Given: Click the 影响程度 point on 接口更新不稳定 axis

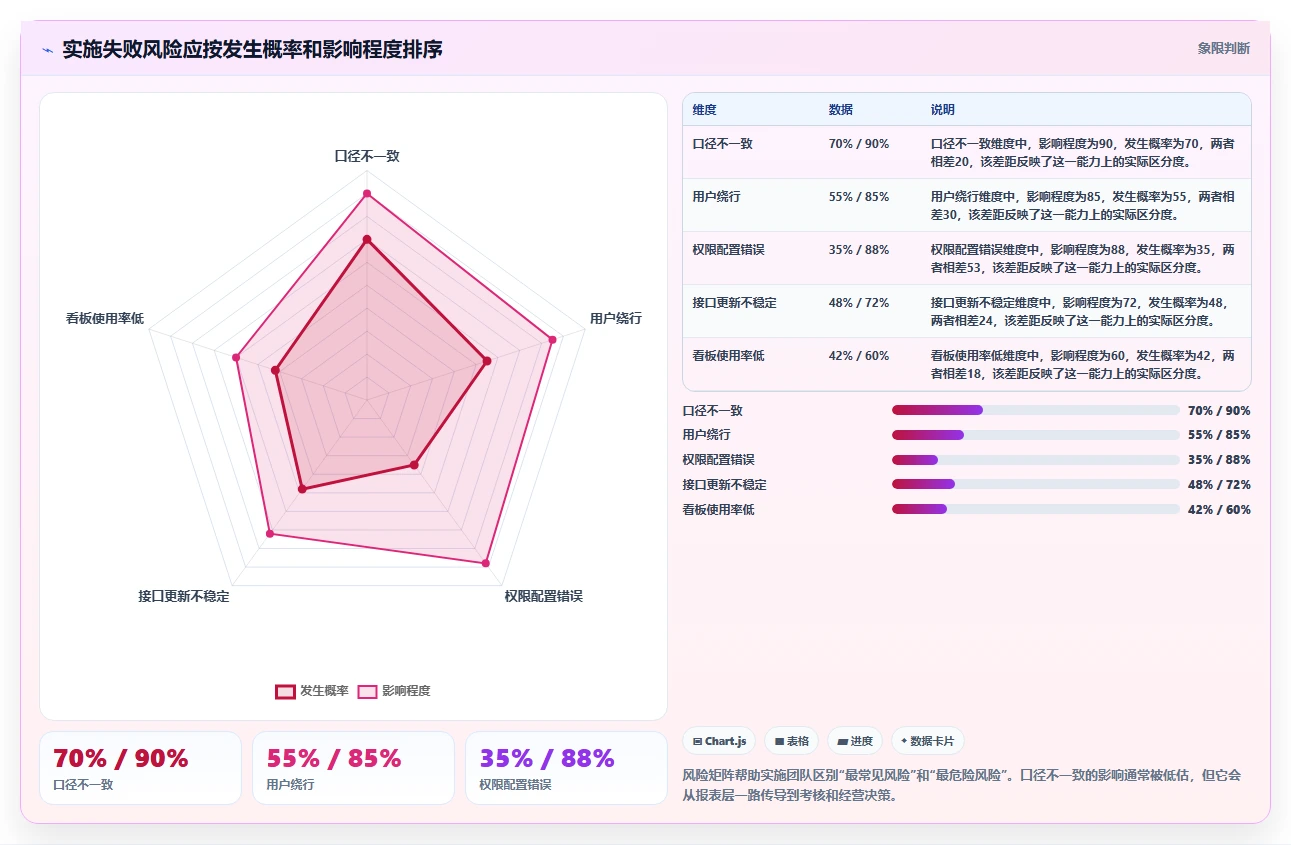Looking at the screenshot, I should coord(270,534).
